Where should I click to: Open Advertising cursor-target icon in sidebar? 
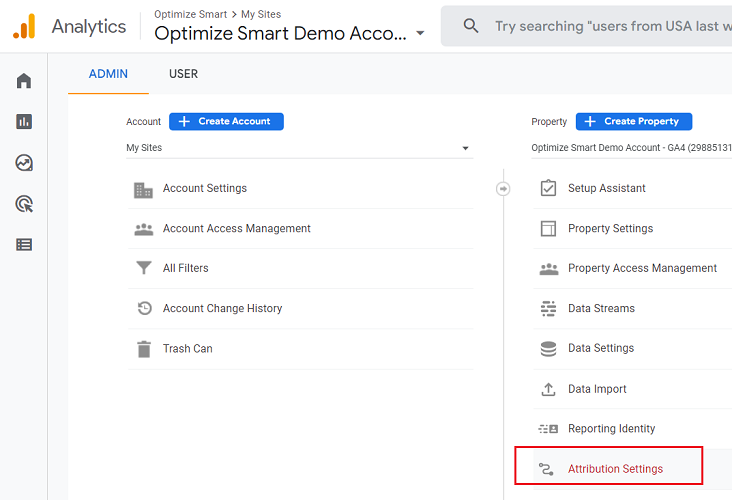(24, 204)
